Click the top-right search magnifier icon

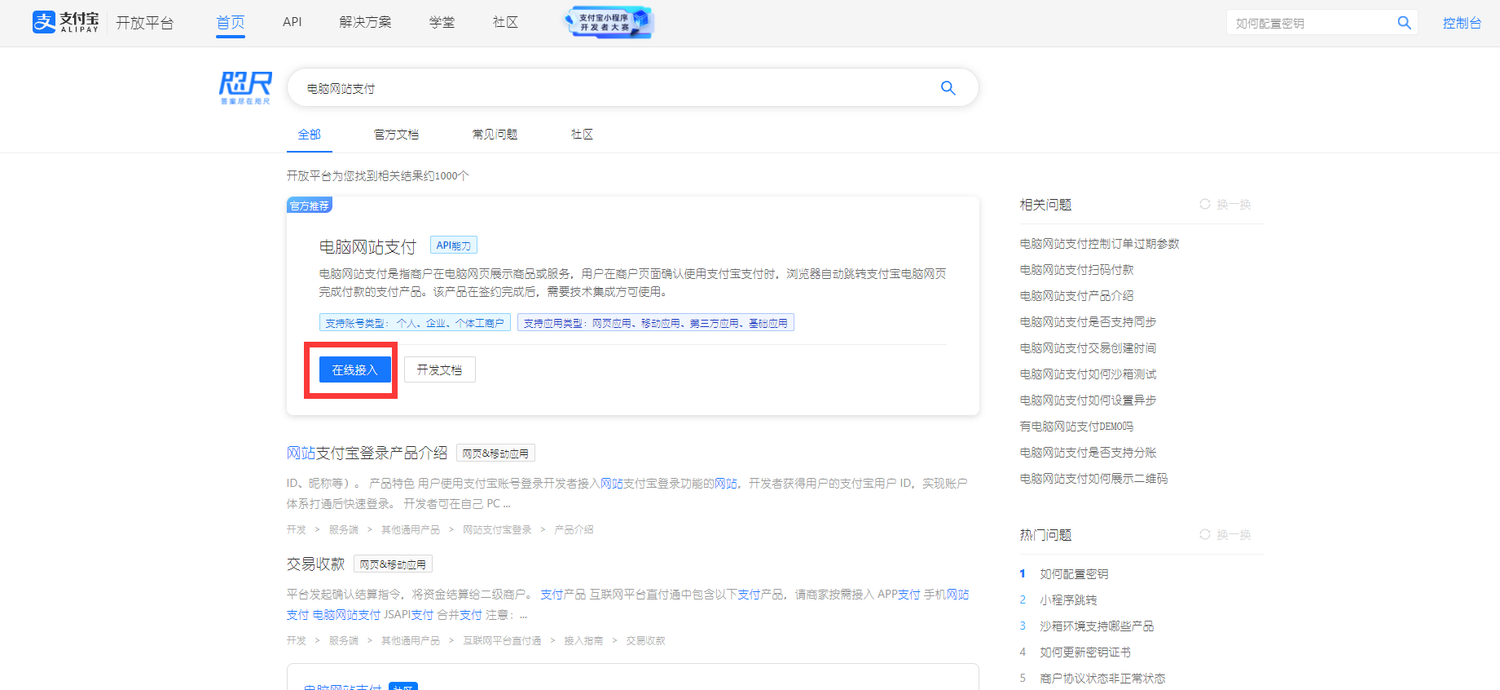(x=1404, y=22)
